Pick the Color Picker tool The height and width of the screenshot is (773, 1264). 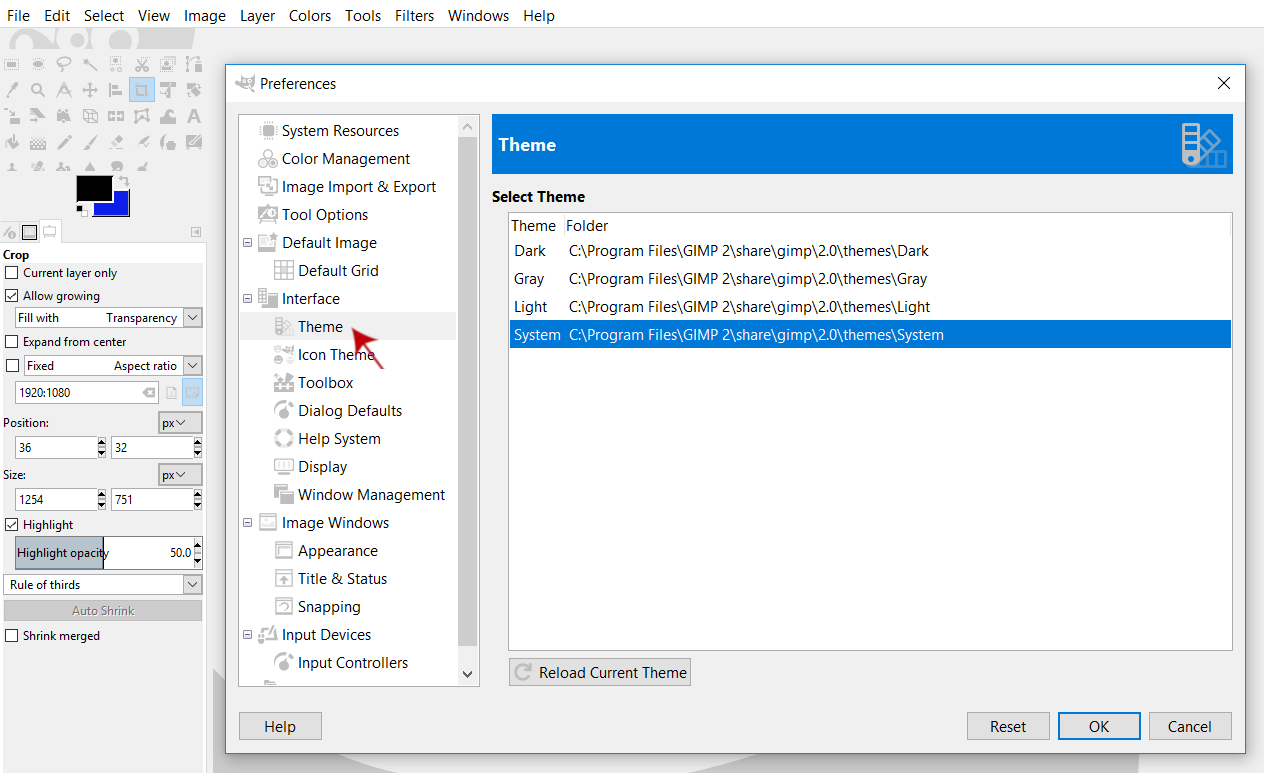(14, 89)
